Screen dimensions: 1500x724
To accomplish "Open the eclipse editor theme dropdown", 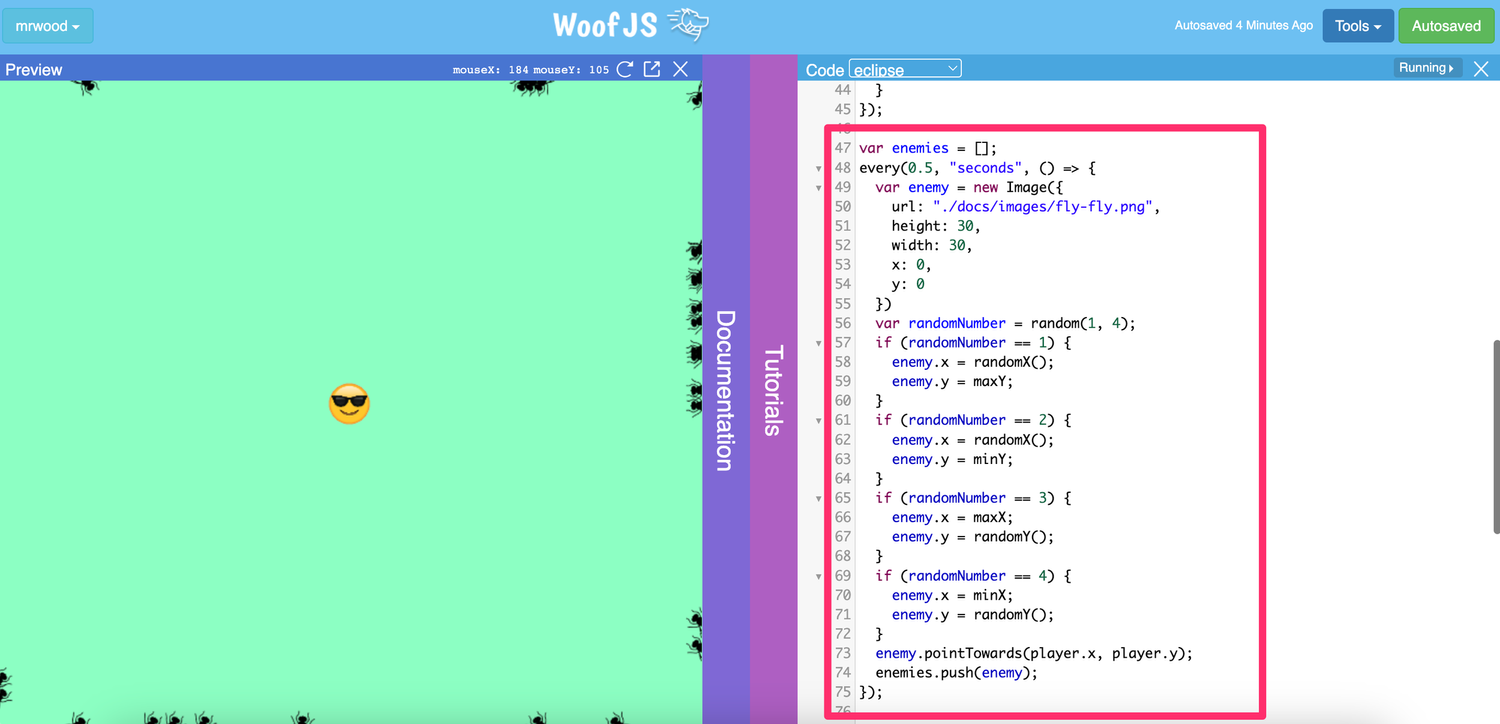I will (905, 68).
